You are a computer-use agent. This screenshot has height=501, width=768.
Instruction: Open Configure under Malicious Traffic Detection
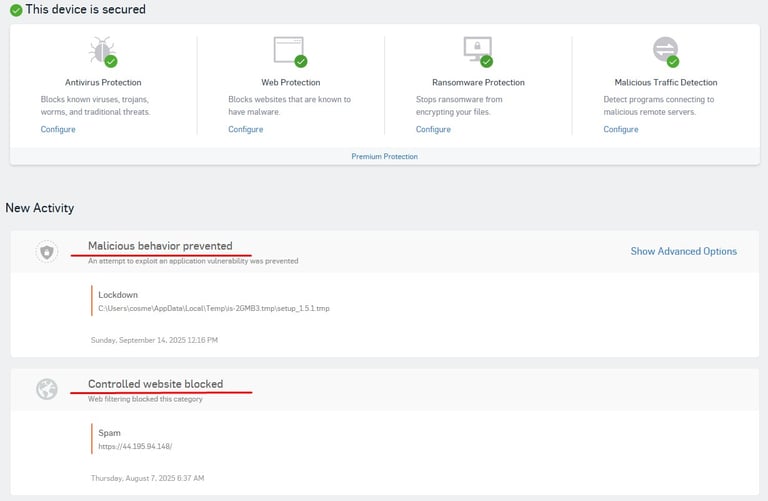[621, 129]
